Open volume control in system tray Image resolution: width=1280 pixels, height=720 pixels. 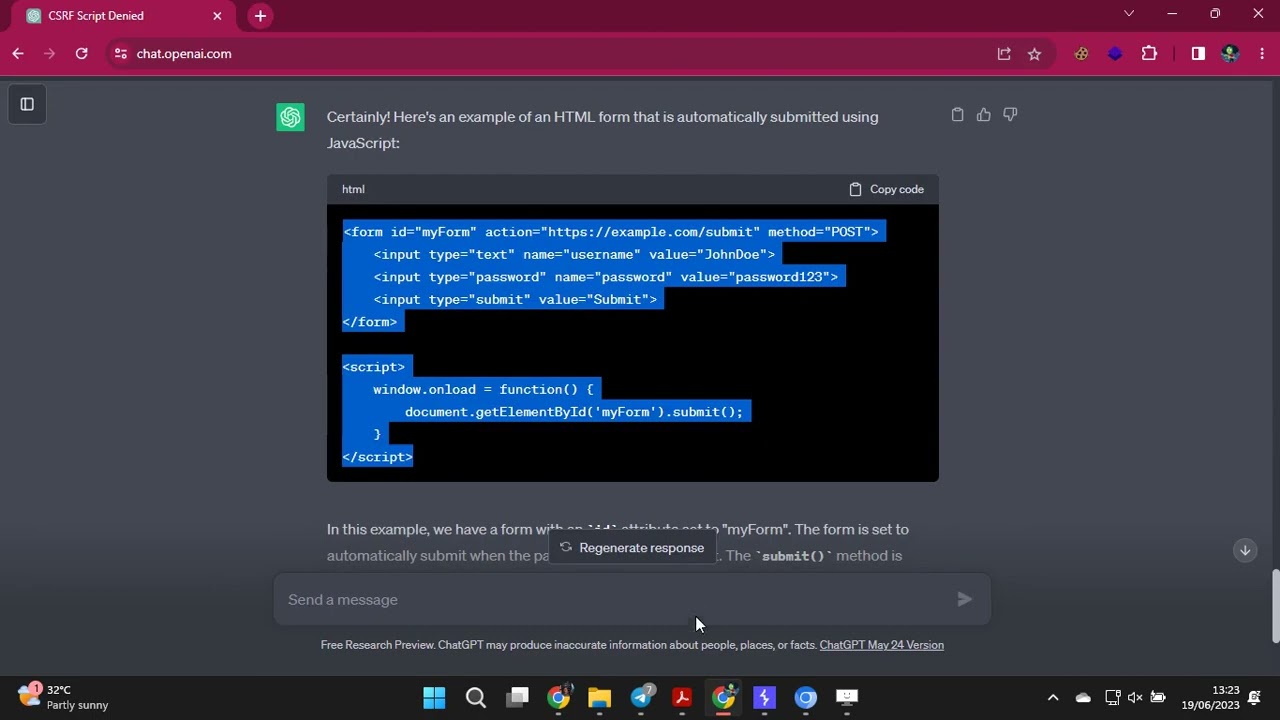click(1135, 698)
